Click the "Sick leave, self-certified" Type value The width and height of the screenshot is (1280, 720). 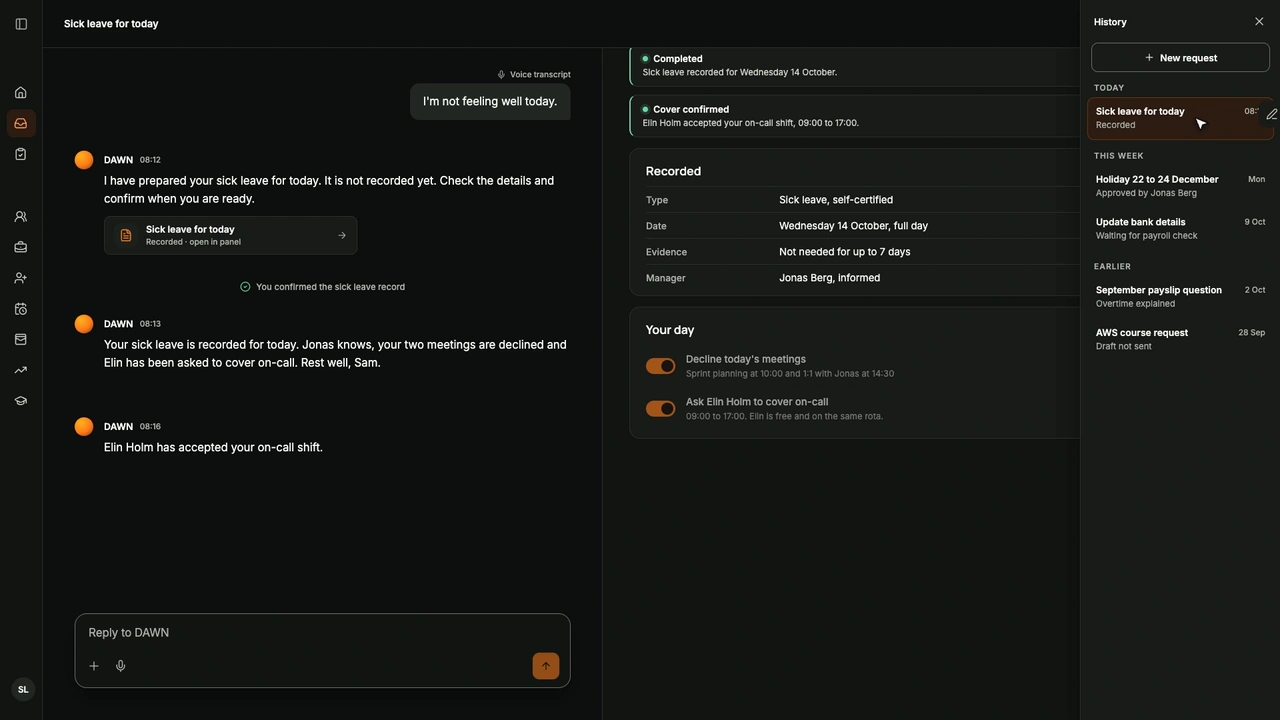pyautogui.click(x=836, y=200)
